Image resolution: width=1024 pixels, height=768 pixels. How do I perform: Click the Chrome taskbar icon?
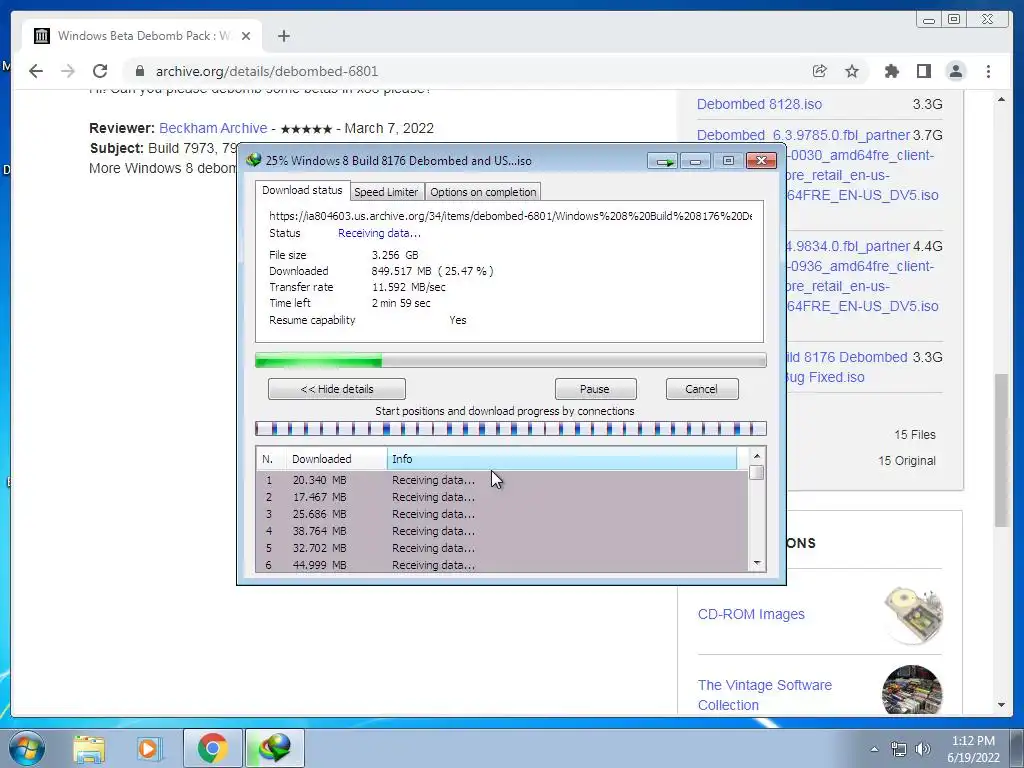[213, 748]
